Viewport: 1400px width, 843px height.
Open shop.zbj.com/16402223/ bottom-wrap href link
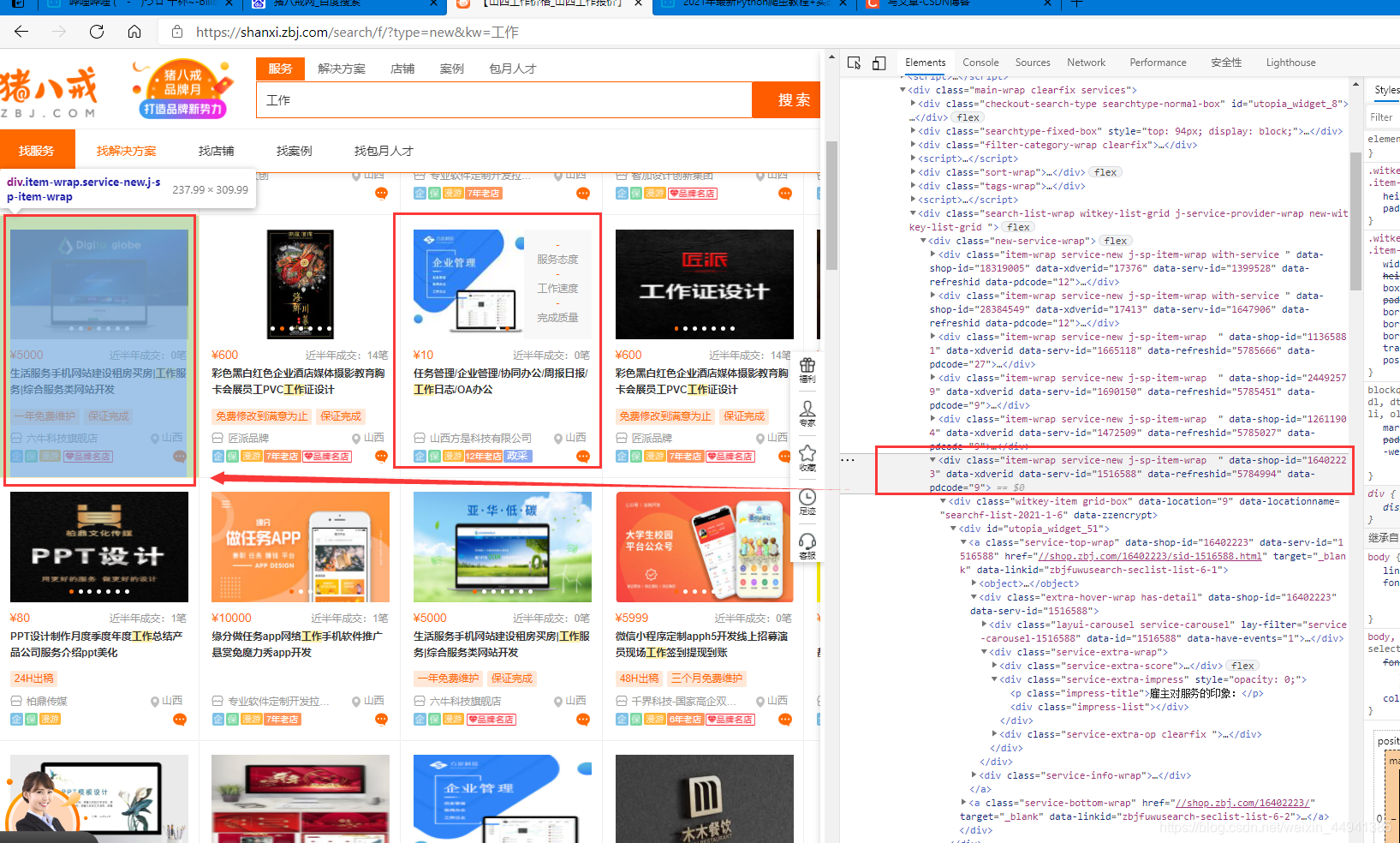coord(1242,803)
